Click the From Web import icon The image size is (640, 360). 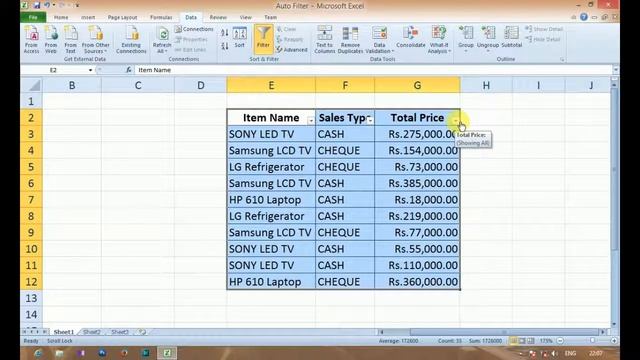51,40
